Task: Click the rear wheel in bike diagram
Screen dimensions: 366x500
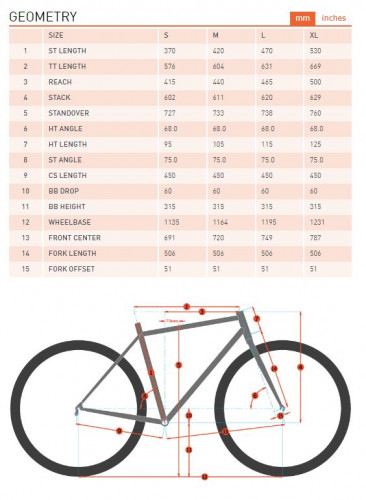Action: [x=78, y=408]
